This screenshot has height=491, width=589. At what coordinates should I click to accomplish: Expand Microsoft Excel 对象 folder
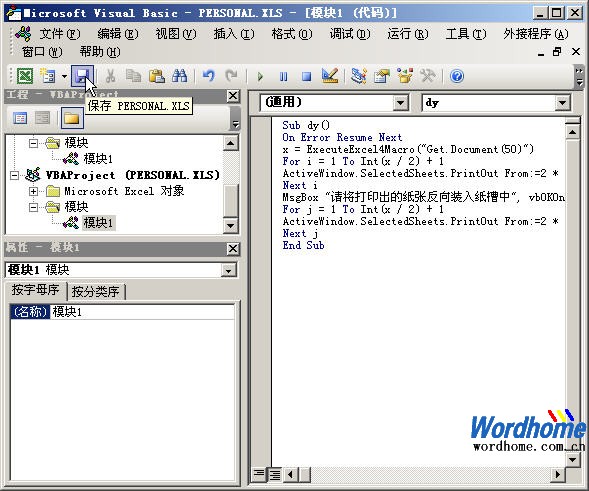point(33,191)
